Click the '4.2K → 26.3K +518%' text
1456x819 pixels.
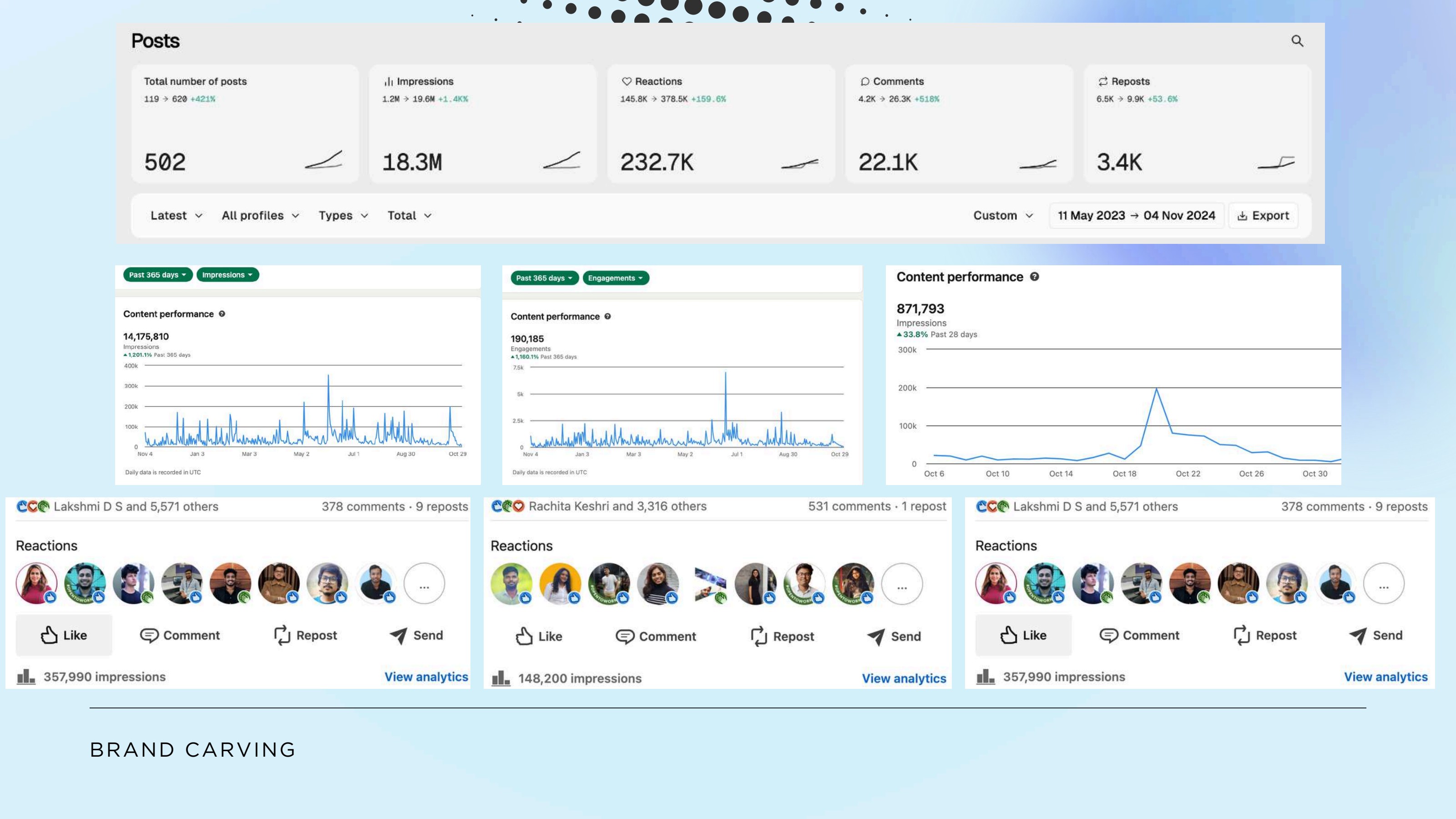pyautogui.click(x=899, y=99)
